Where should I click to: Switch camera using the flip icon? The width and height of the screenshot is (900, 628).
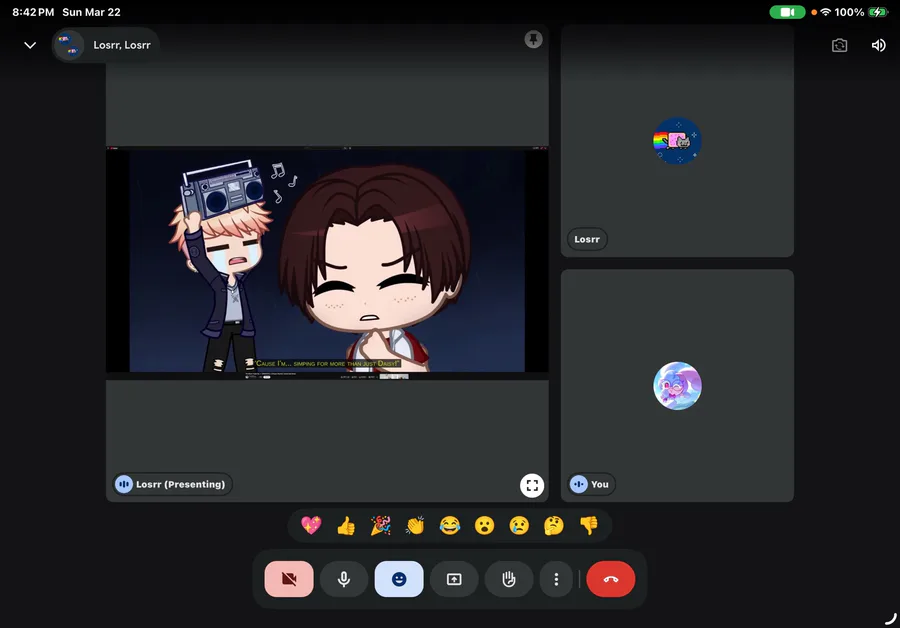tap(839, 45)
